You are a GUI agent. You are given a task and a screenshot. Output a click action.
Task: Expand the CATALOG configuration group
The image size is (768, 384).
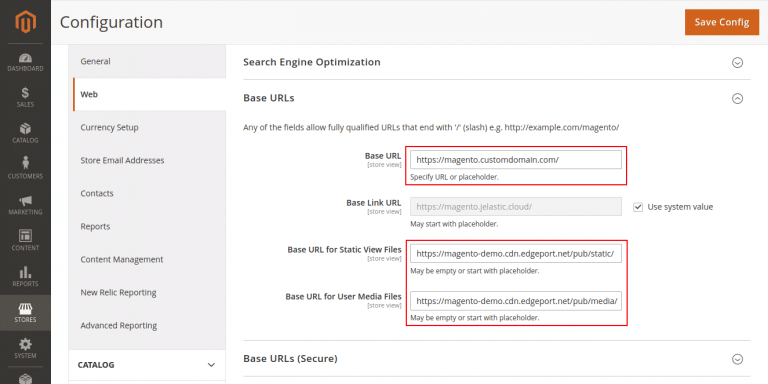click(x=147, y=365)
